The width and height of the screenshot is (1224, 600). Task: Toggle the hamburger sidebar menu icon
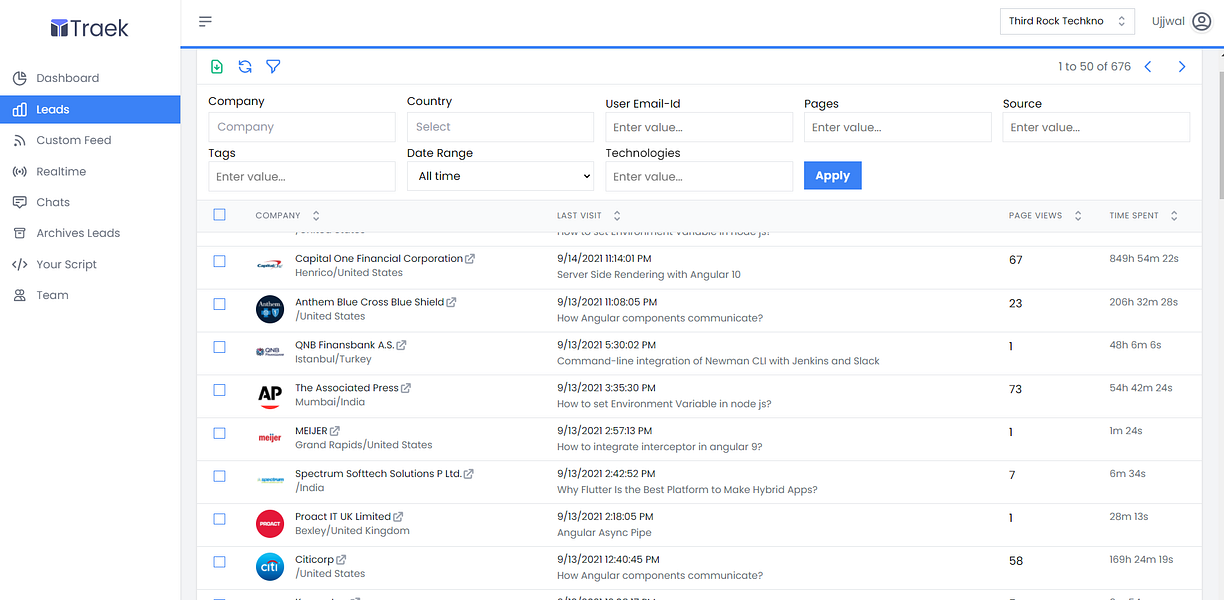pos(205,21)
